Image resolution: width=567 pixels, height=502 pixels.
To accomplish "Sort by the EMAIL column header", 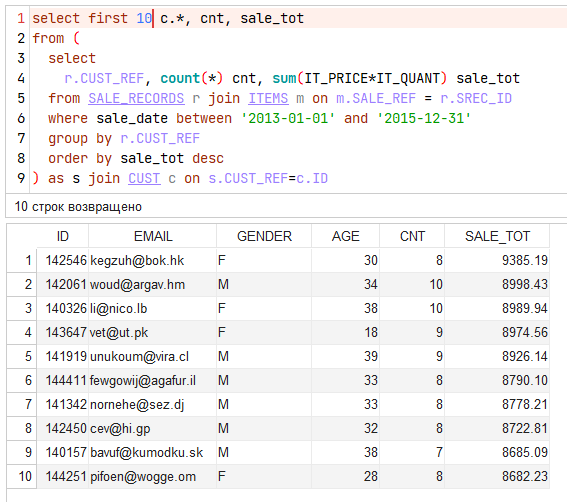I will tap(153, 236).
